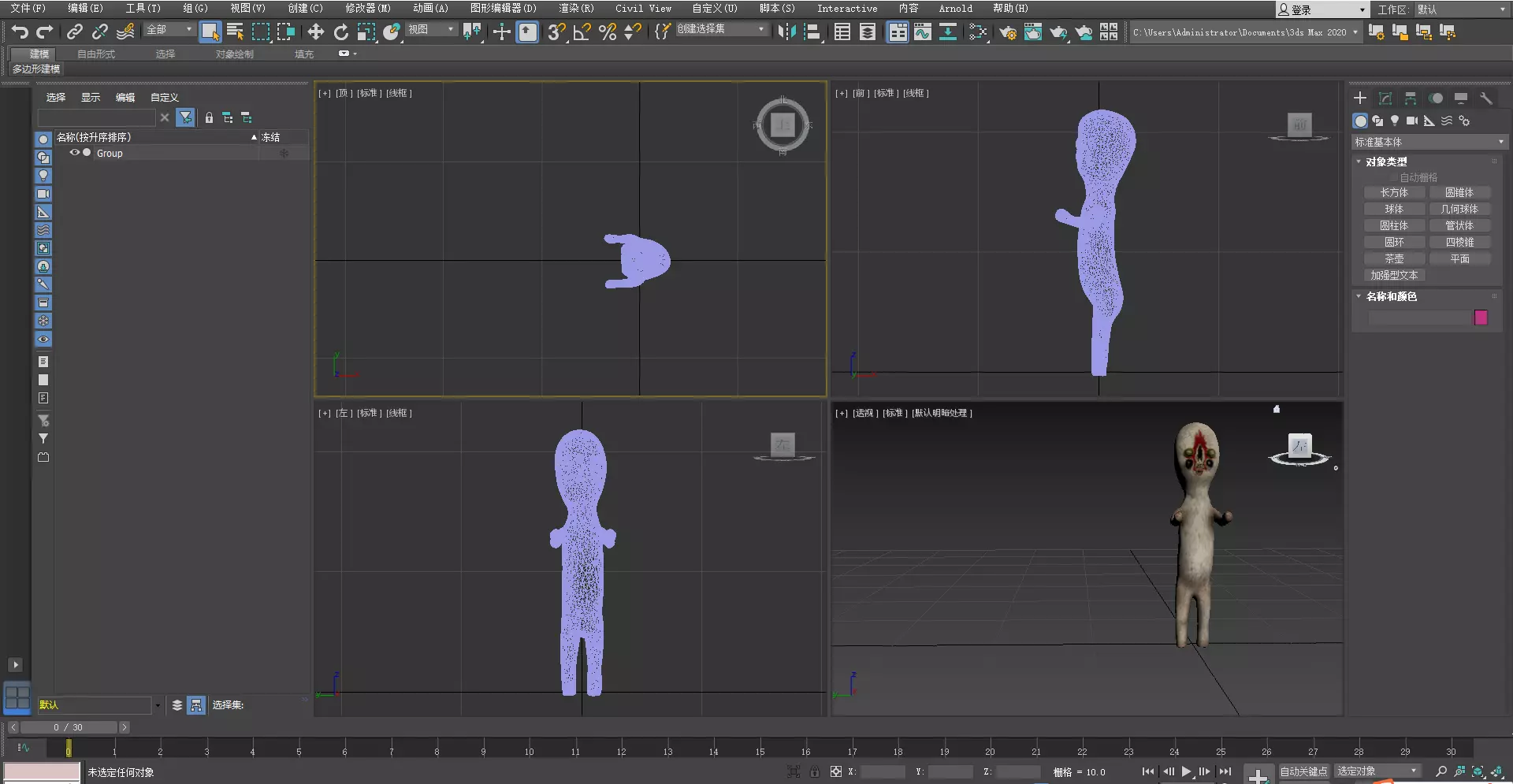
Task: Click the Play Animation button
Action: pos(1186,771)
